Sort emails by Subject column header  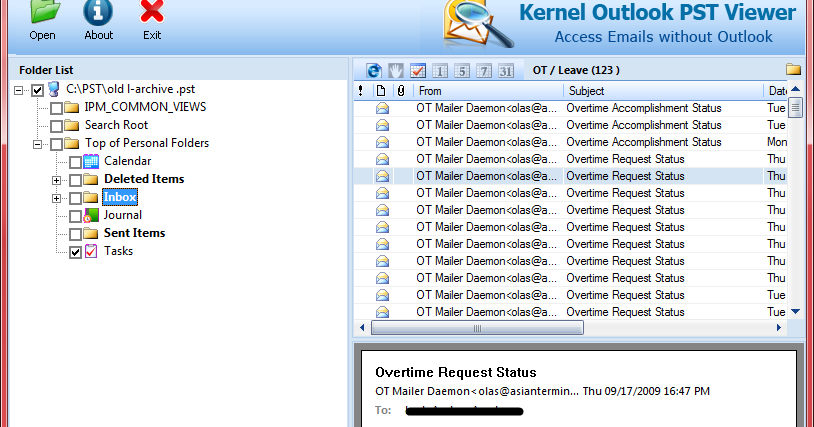(663, 91)
